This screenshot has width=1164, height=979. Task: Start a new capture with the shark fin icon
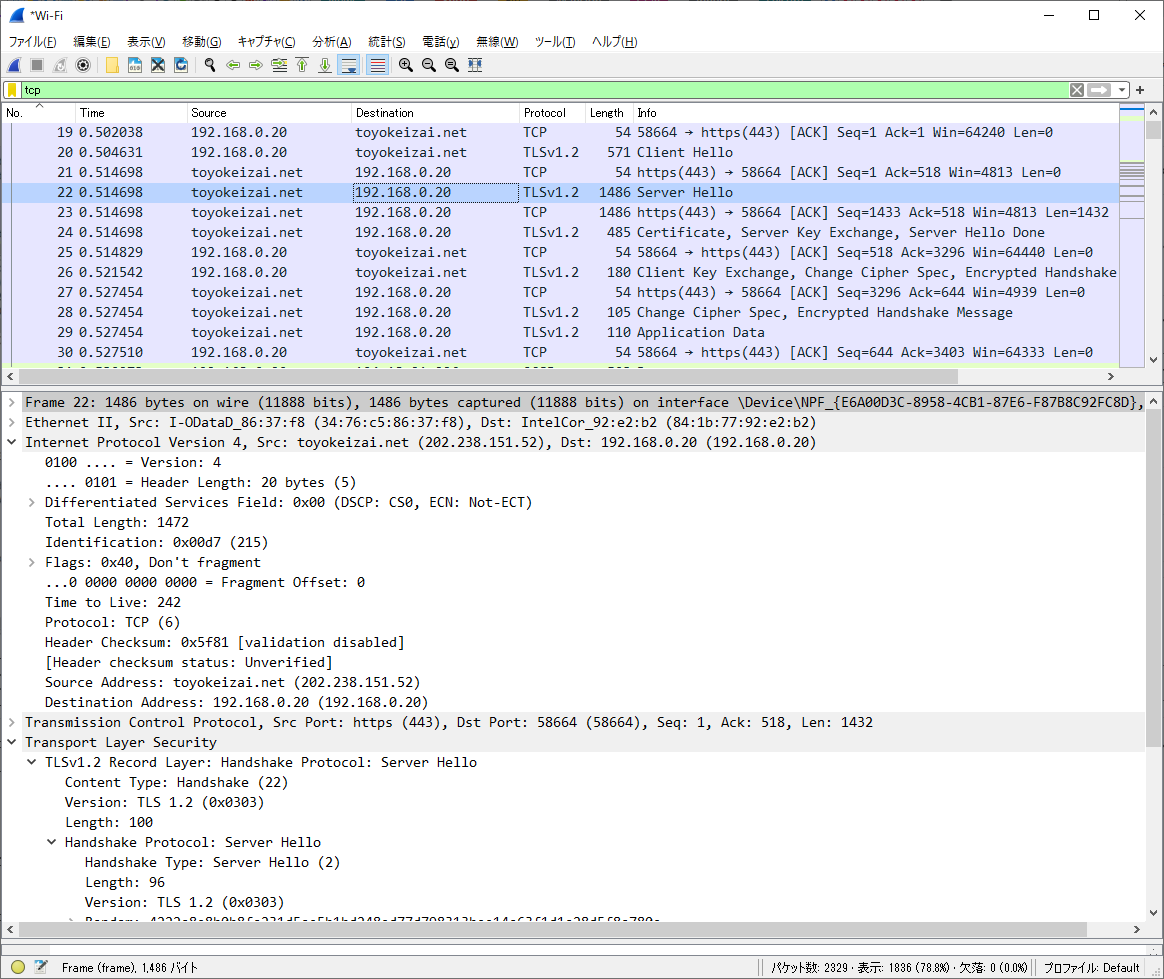pos(13,64)
